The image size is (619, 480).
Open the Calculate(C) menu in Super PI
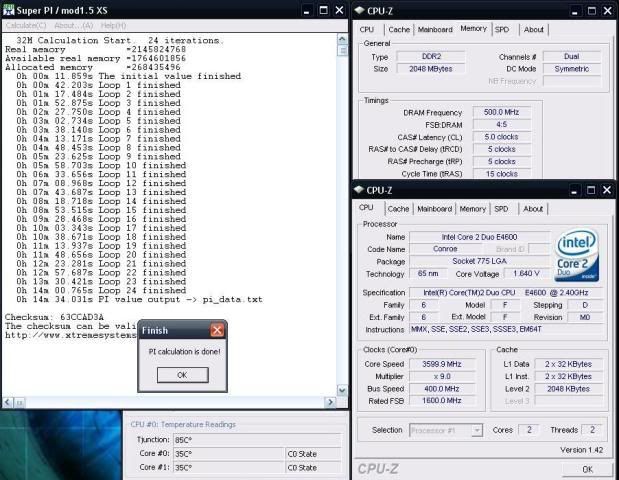[x=26, y=26]
